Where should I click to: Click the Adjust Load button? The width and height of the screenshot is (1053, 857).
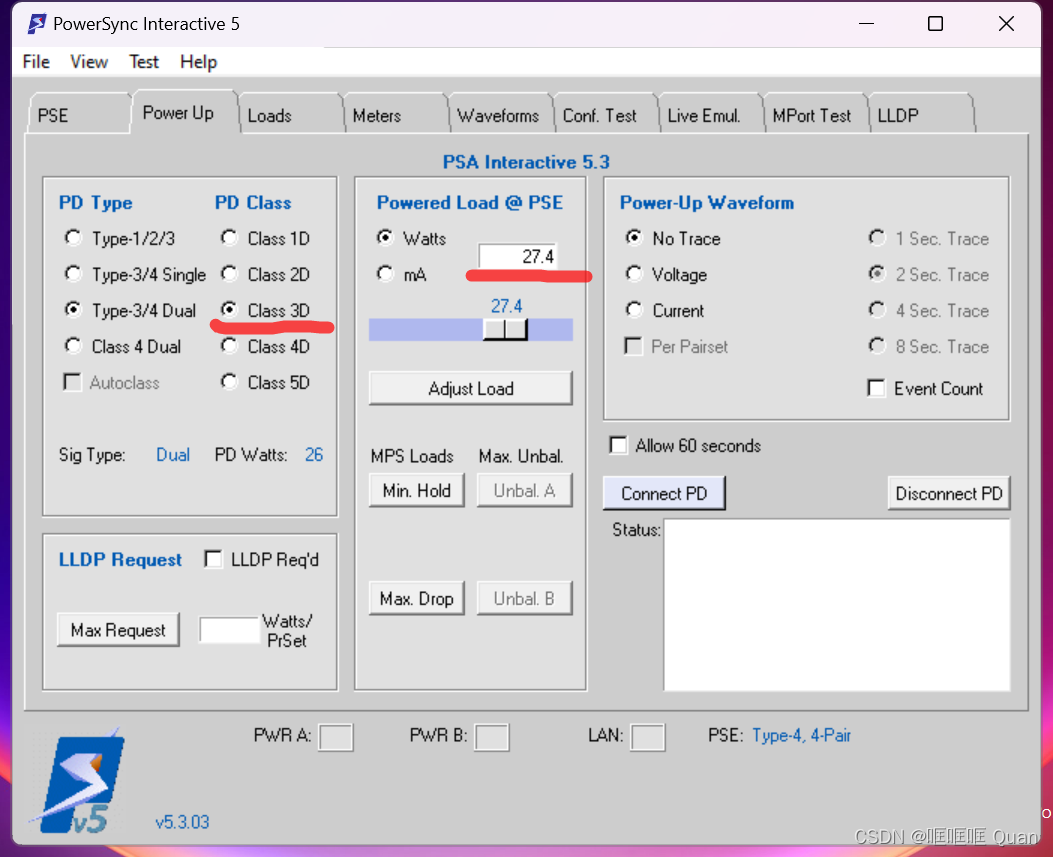click(470, 388)
